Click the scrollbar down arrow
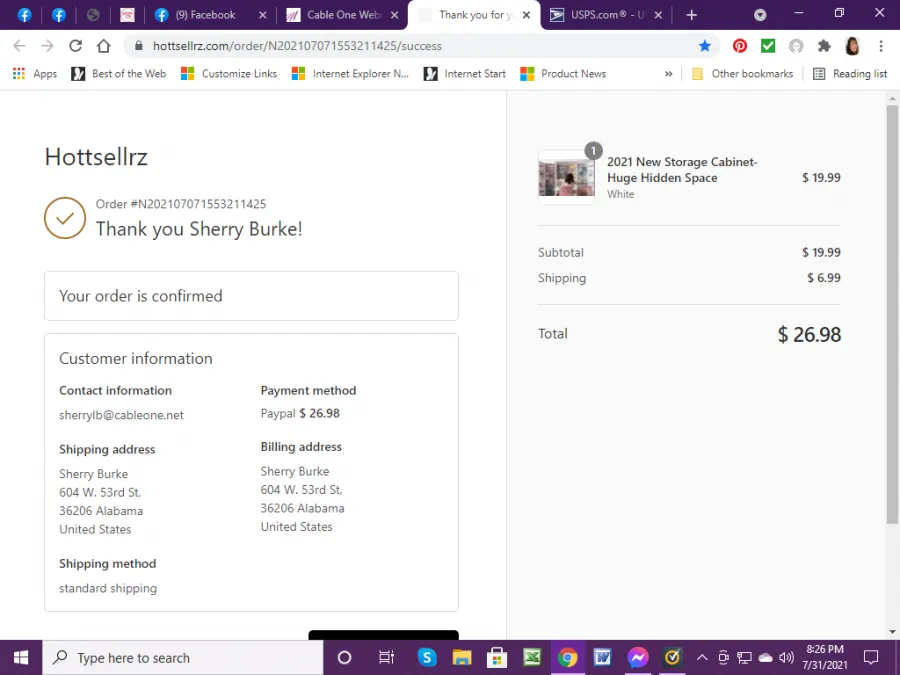This screenshot has height=675, width=900. pos(892,632)
